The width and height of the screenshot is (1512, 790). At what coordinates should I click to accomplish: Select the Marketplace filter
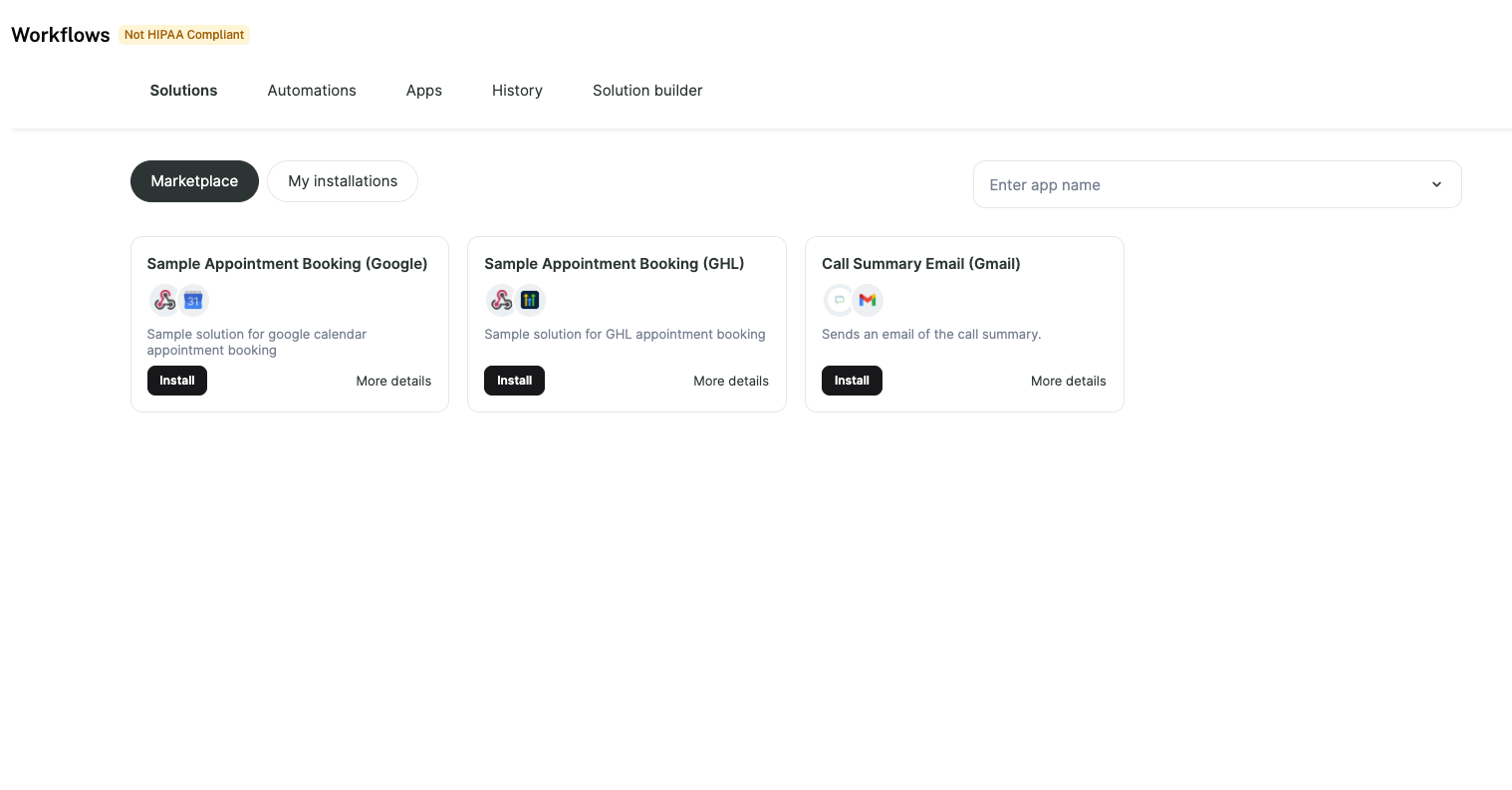point(194,181)
